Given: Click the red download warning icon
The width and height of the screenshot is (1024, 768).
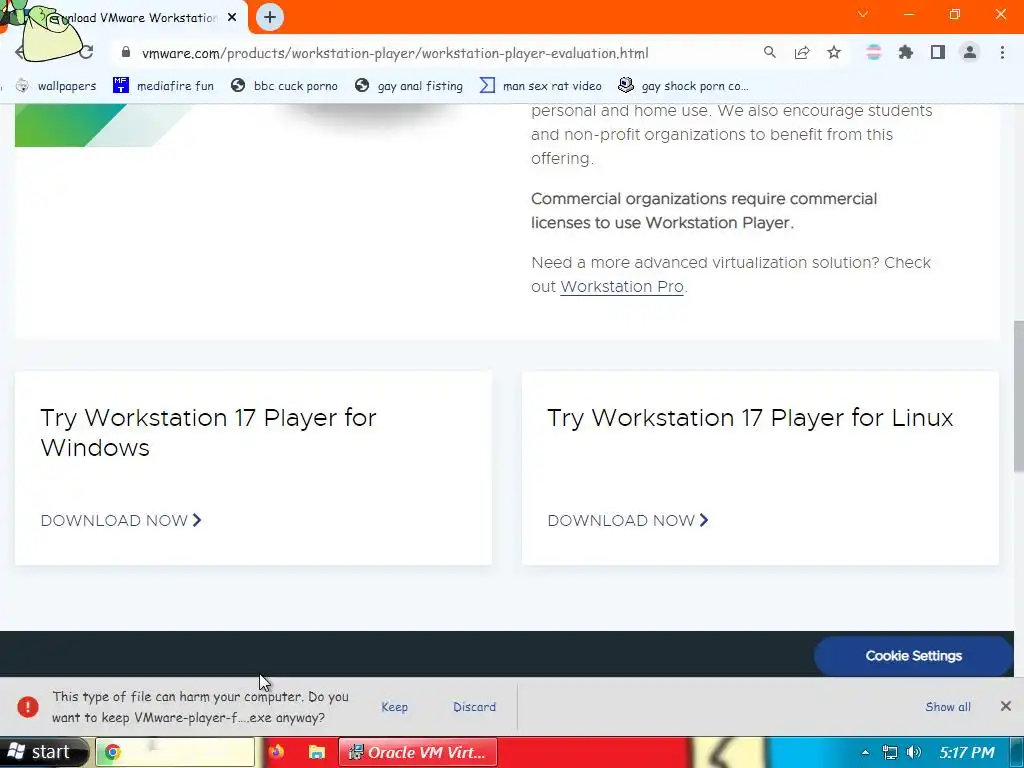Looking at the screenshot, I should pos(27,707).
